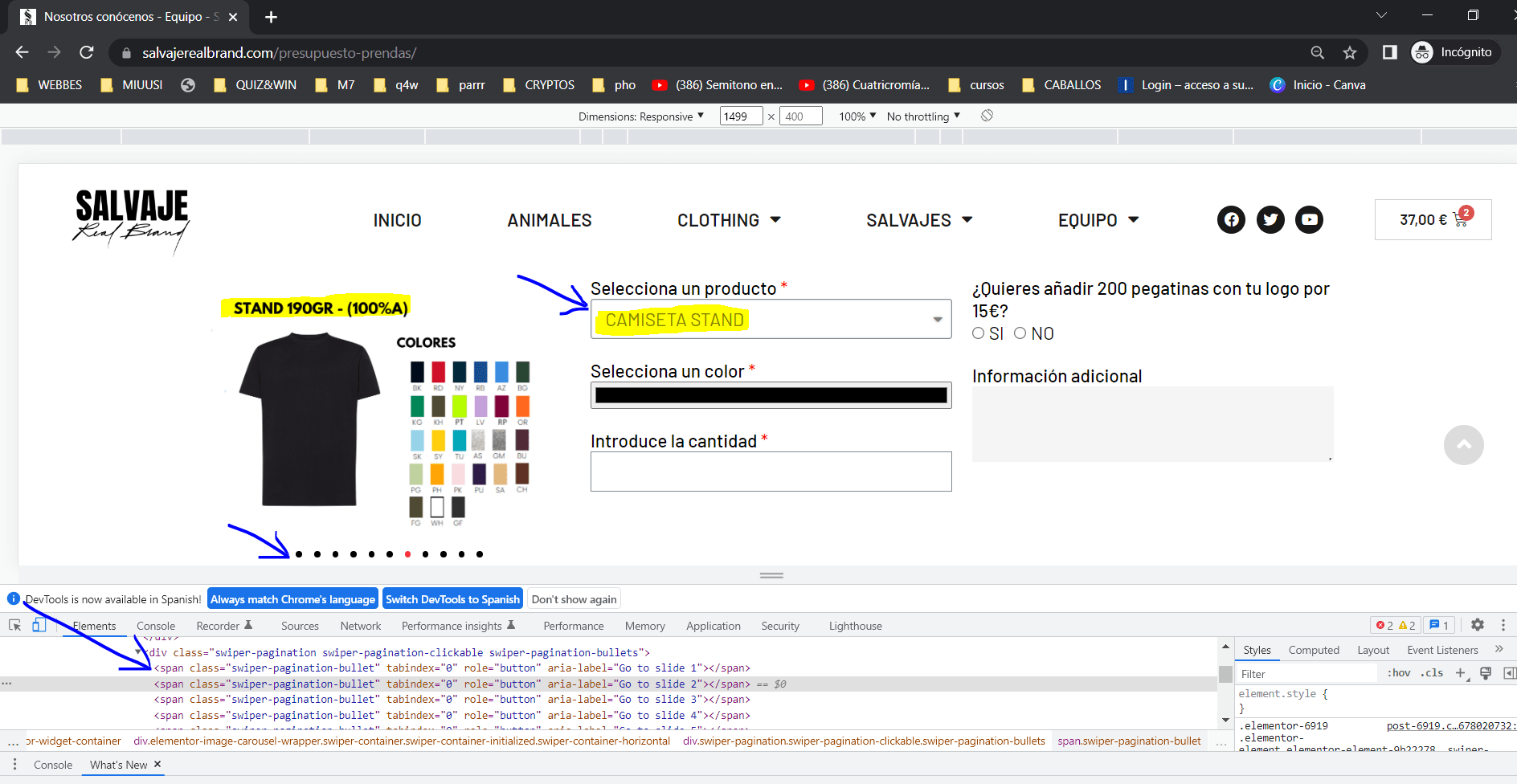Viewport: 1517px width, 784px height.
Task: Open the Facebook social icon
Action: tap(1231, 219)
